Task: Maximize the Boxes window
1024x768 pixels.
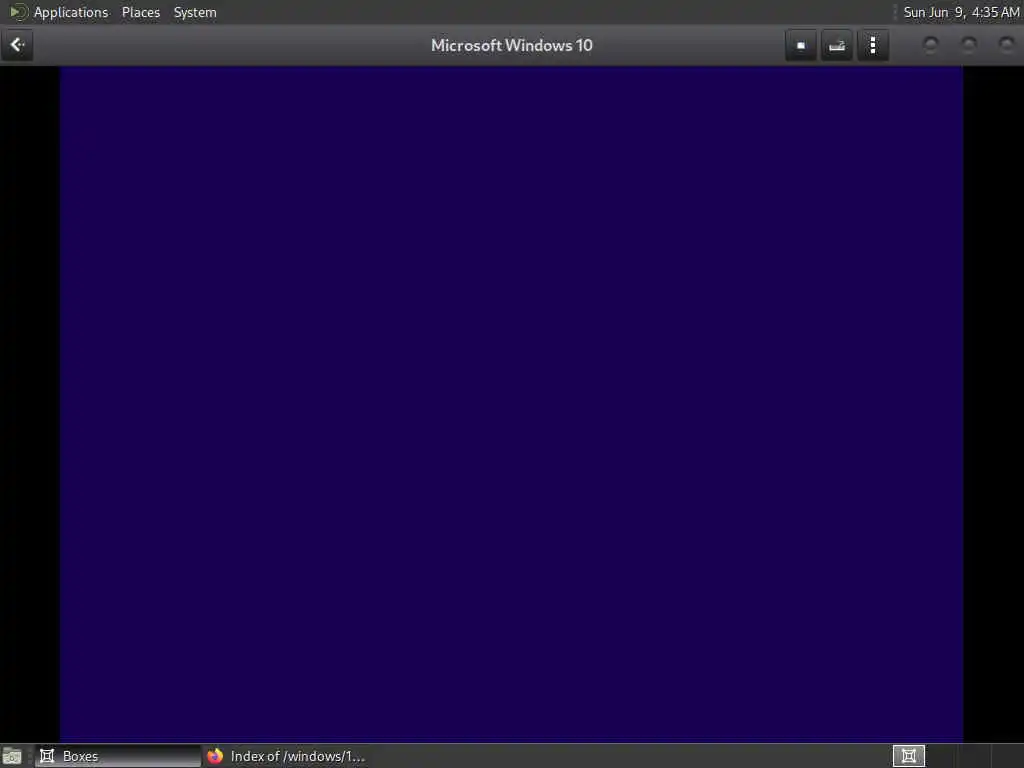Action: pyautogui.click(x=969, y=44)
